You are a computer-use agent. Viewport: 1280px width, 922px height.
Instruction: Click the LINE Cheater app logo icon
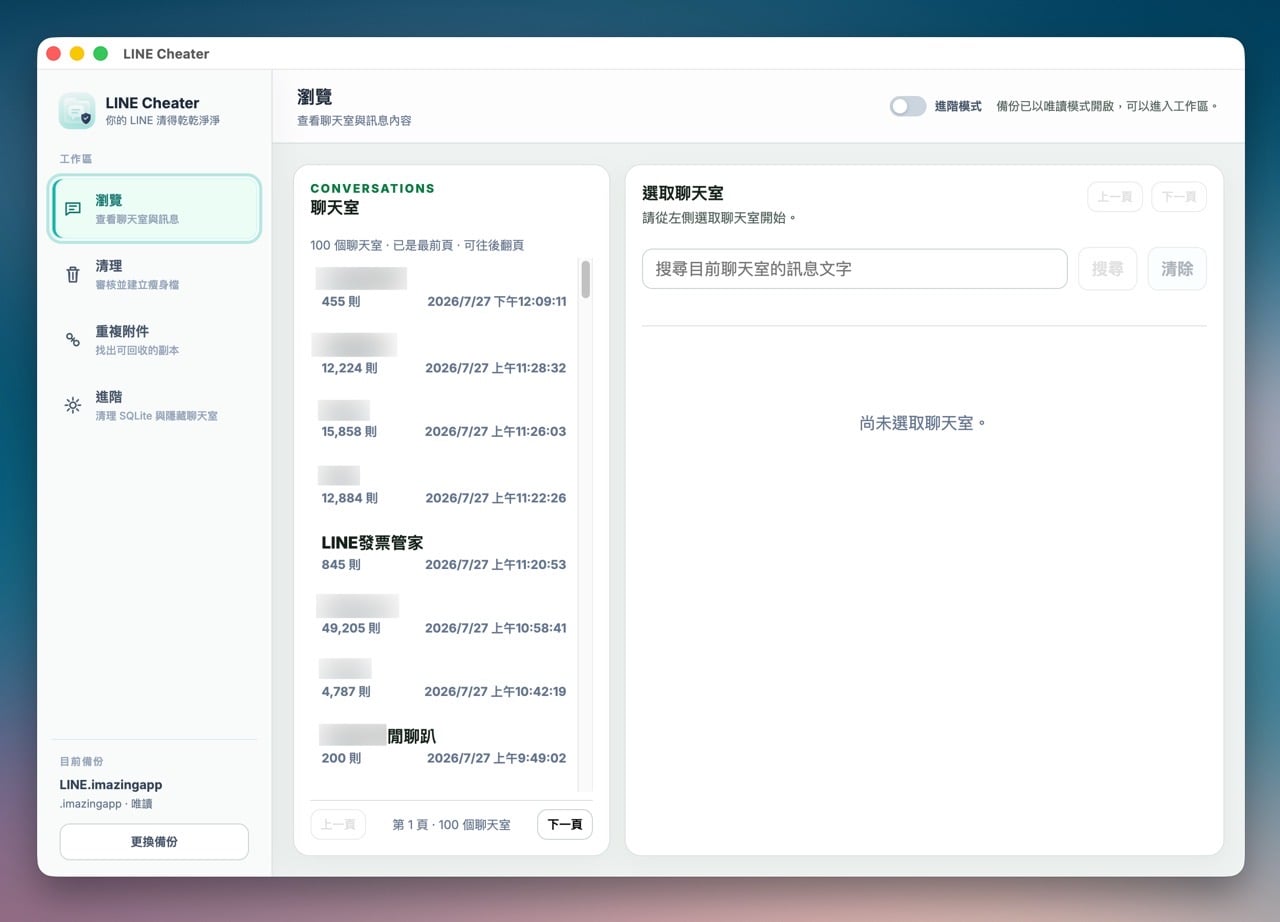tap(77, 111)
